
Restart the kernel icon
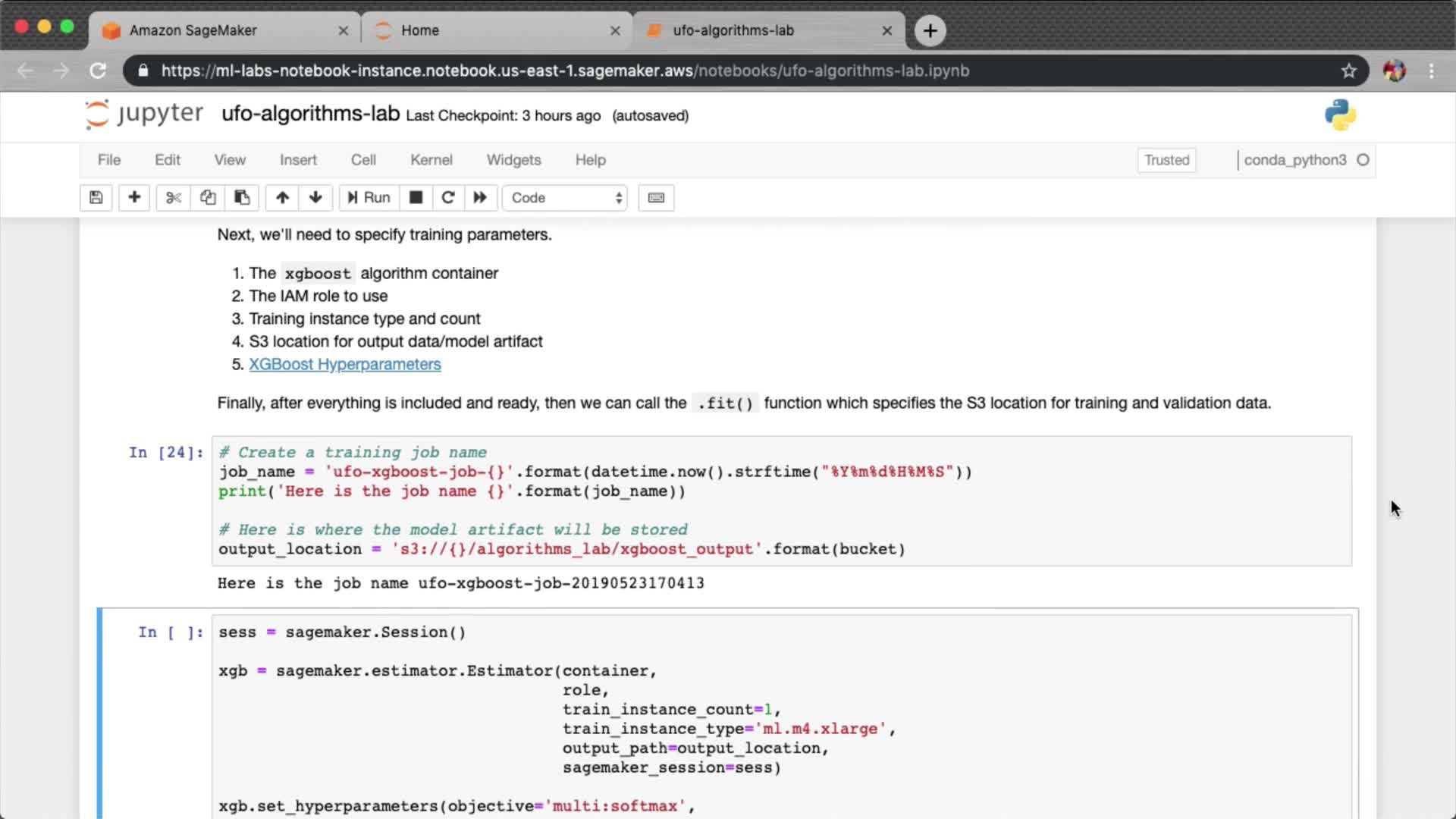tap(448, 198)
